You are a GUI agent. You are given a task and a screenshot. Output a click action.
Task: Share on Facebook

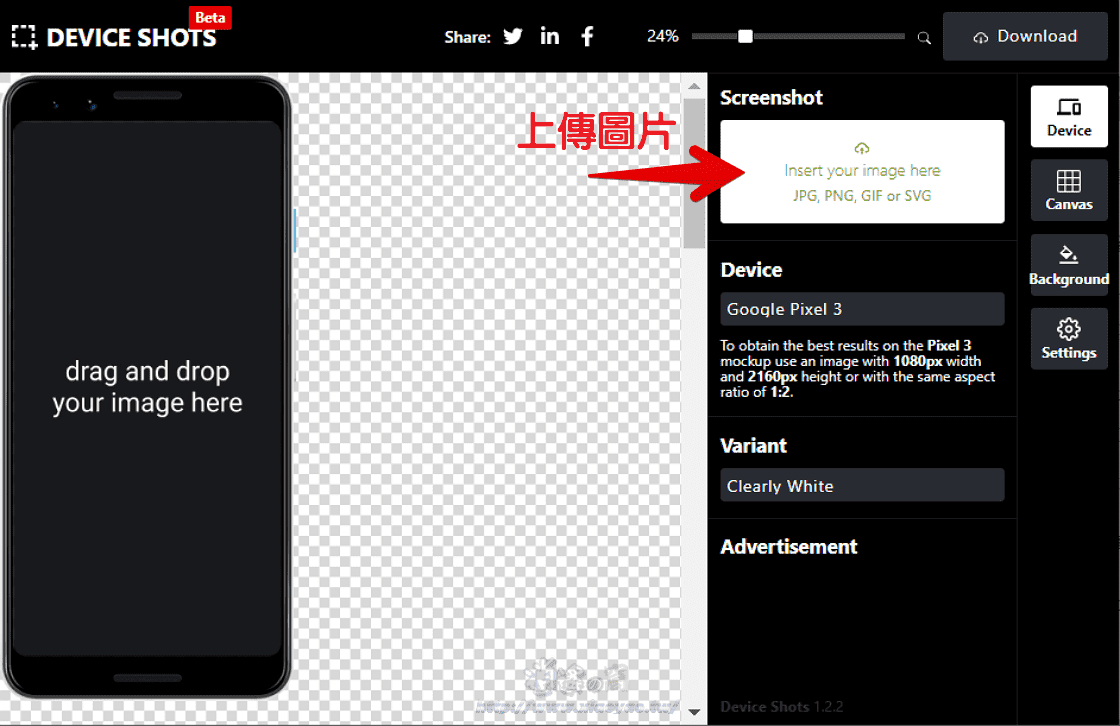pos(587,36)
